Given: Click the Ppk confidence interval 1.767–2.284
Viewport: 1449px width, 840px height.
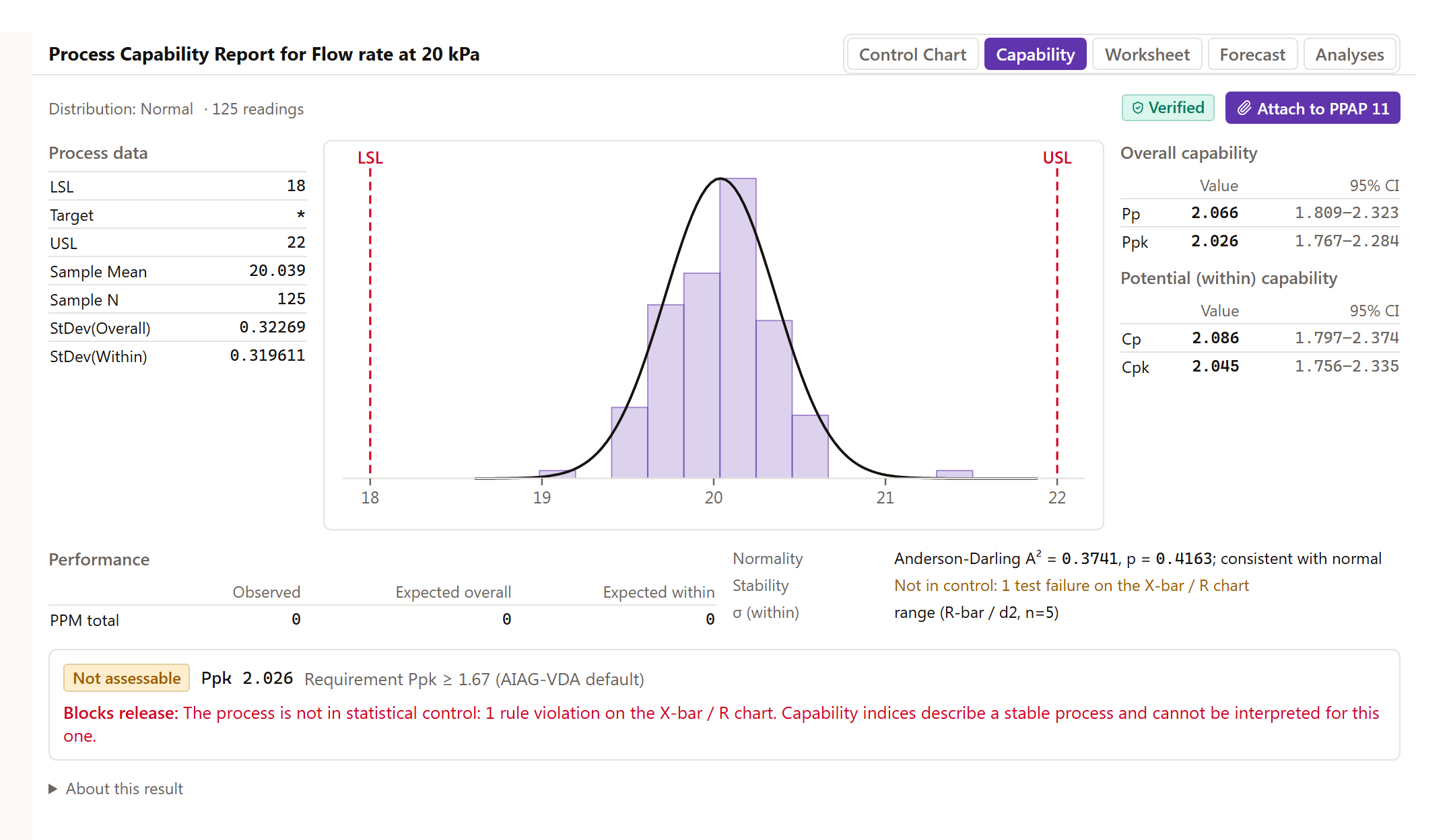Looking at the screenshot, I should pyautogui.click(x=1347, y=241).
